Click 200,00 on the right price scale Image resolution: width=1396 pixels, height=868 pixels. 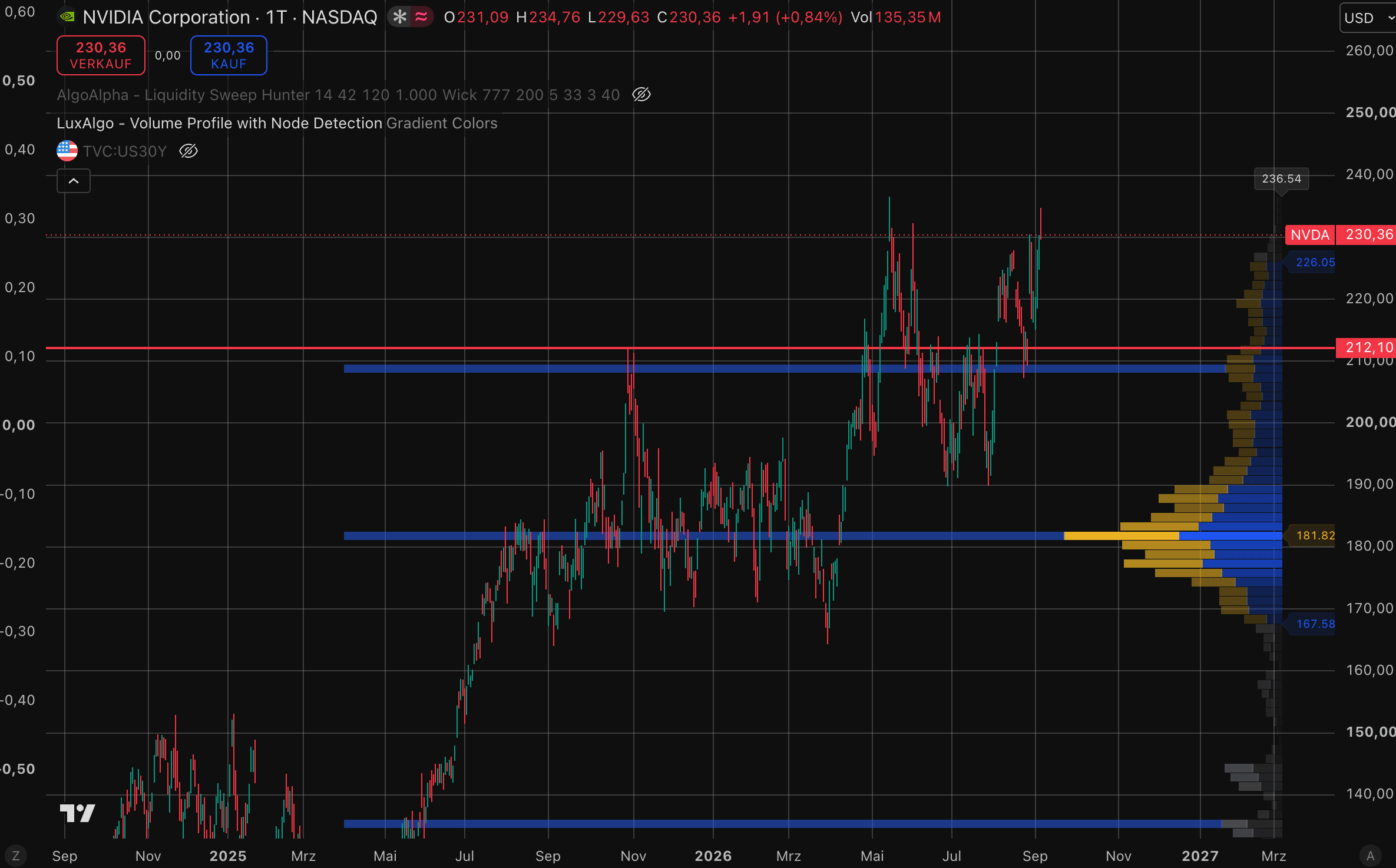point(1370,422)
